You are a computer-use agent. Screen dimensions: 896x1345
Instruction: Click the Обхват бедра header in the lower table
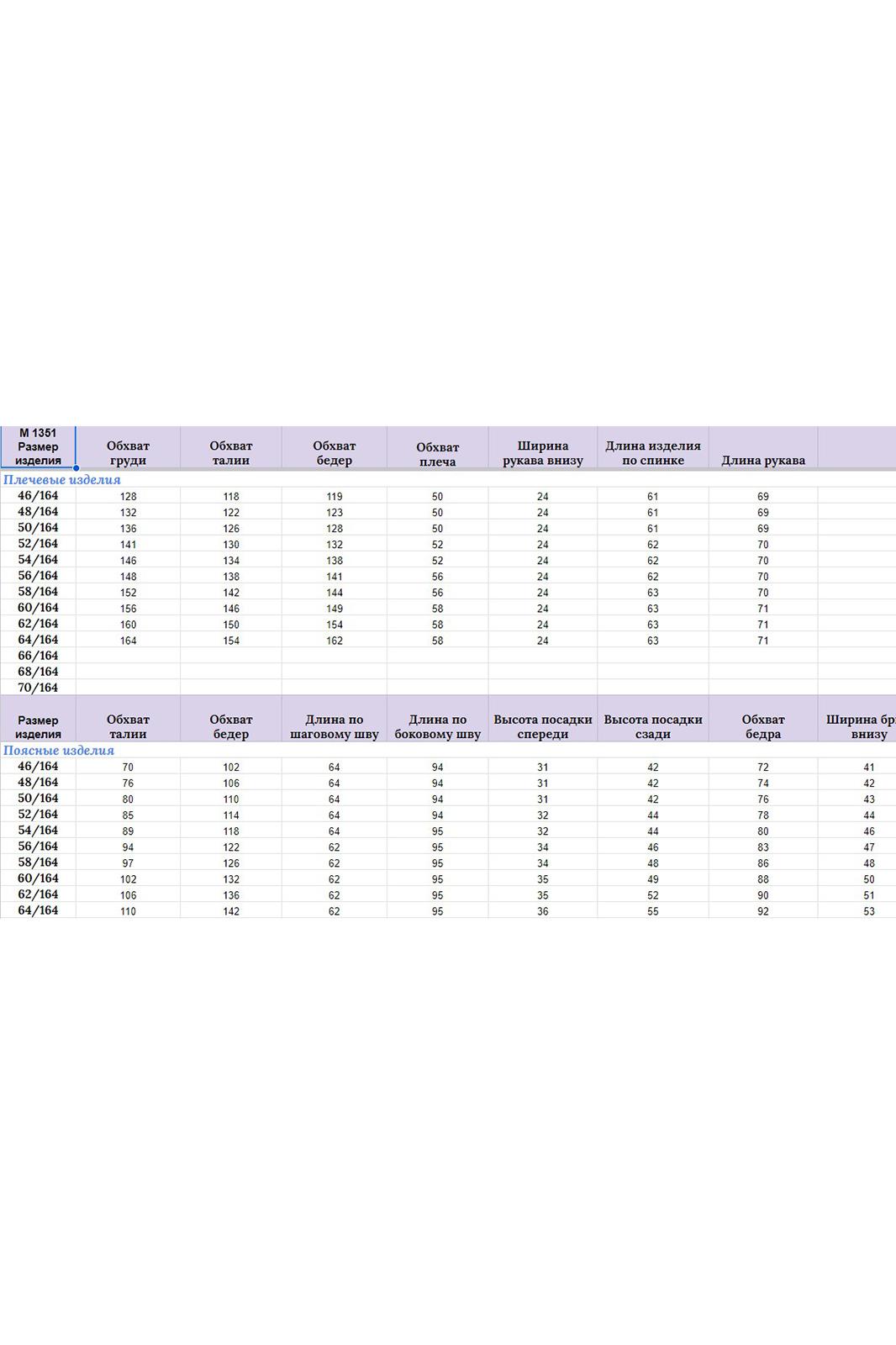(x=763, y=726)
